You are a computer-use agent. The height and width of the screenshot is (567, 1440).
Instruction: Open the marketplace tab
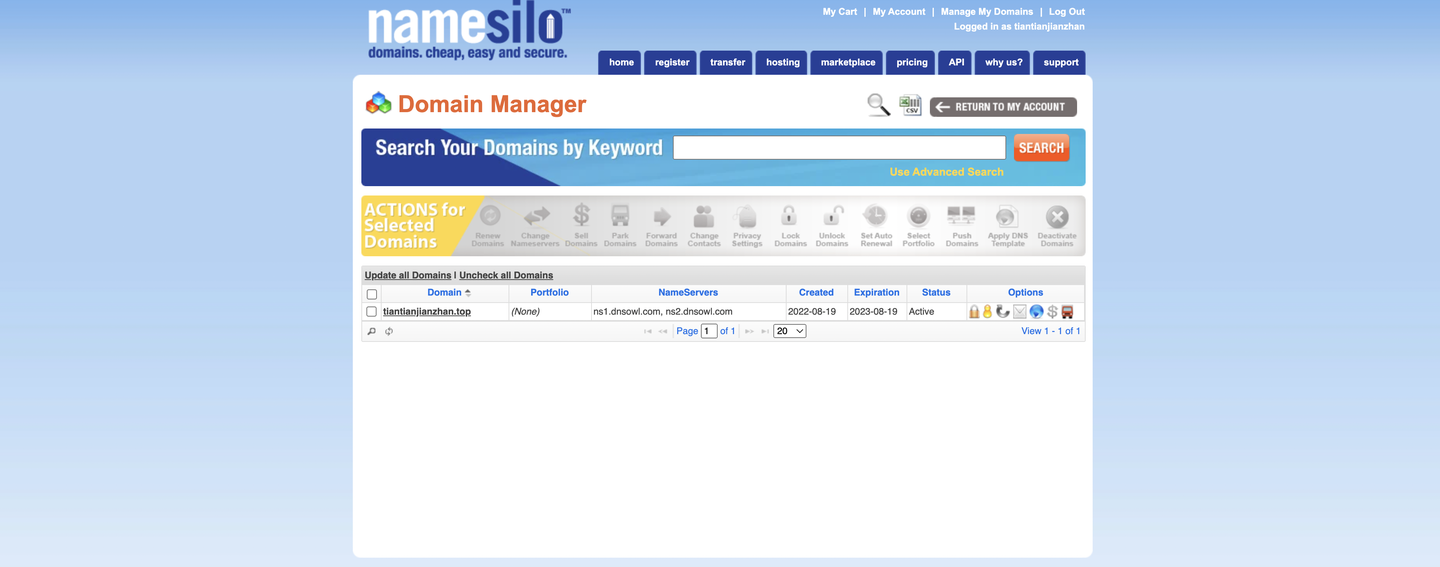[847, 63]
